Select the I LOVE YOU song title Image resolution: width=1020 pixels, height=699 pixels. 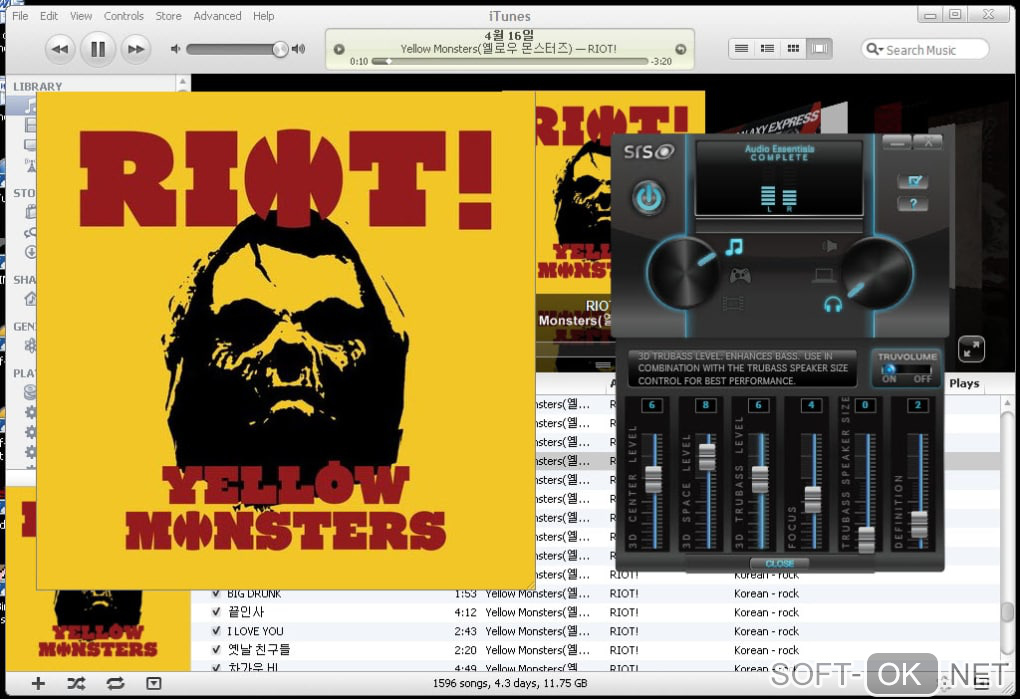click(x=255, y=631)
